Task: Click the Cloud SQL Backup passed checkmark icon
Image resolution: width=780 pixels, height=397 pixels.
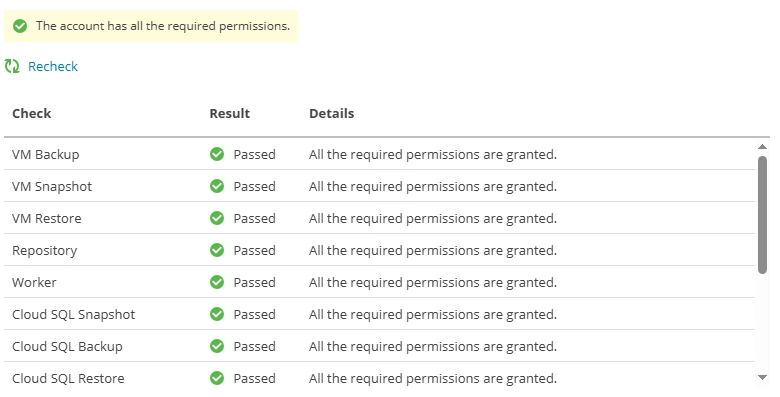Action: (x=217, y=346)
